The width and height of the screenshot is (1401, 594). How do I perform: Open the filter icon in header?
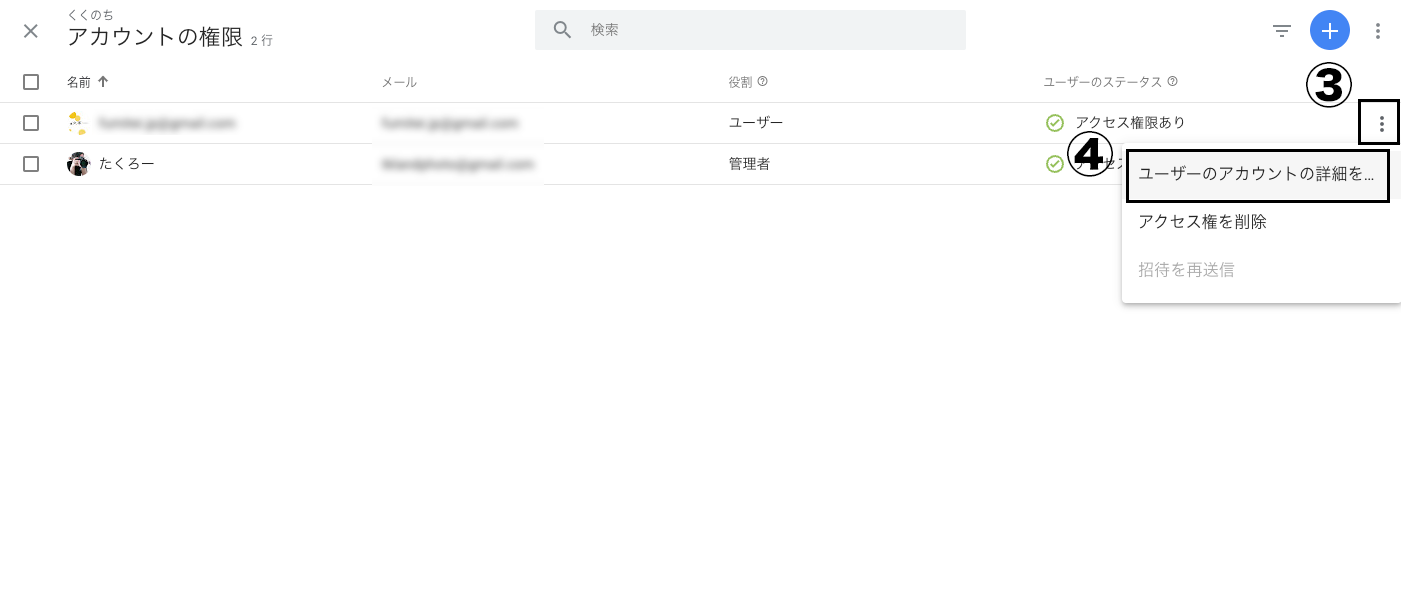coord(1281,31)
